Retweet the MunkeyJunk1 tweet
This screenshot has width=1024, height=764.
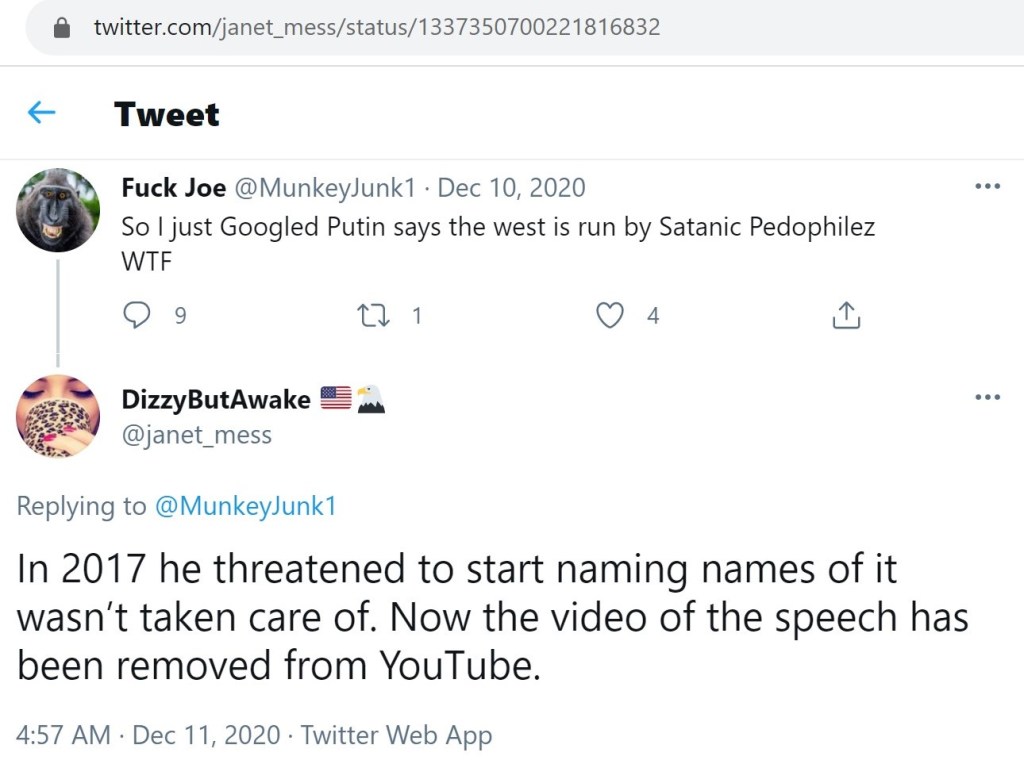(x=373, y=316)
